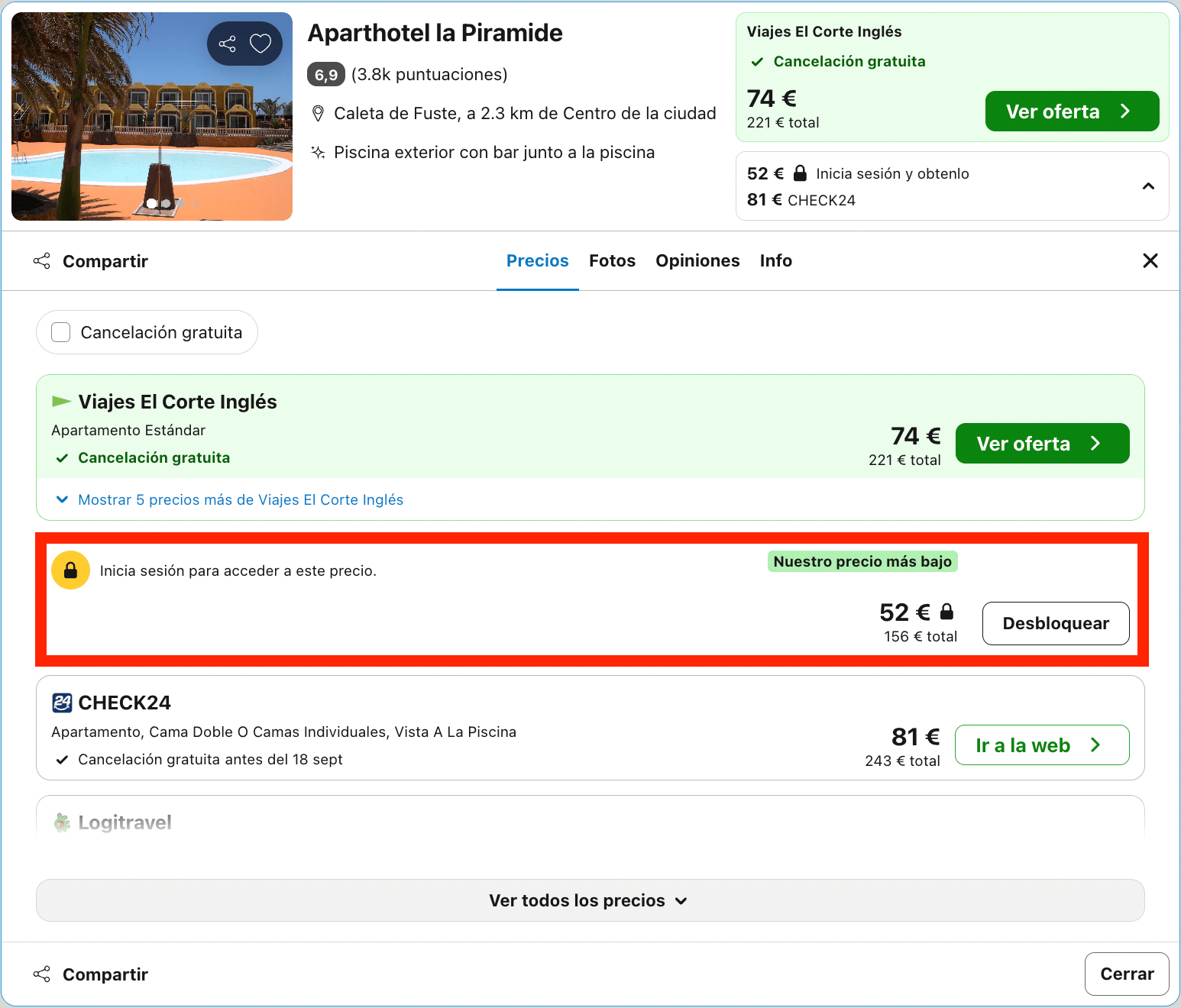1181x1008 pixels.
Task: Click the top Compartir label
Action: pyautogui.click(x=105, y=261)
